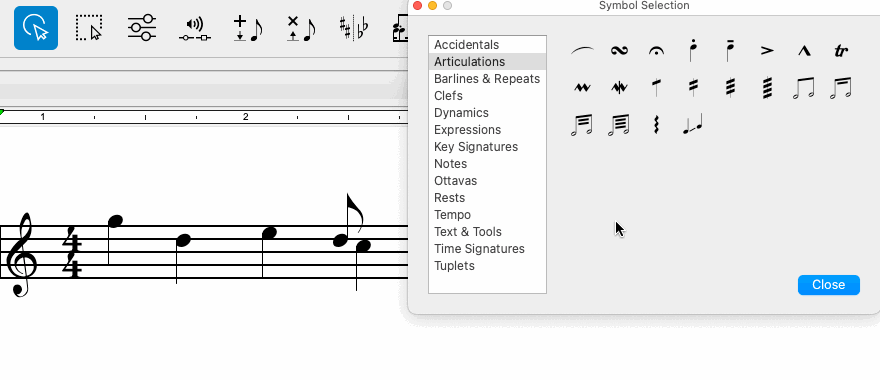Pick the double-beam two-note tremolo symbol
This screenshot has height=380, width=880.
click(x=840, y=89)
